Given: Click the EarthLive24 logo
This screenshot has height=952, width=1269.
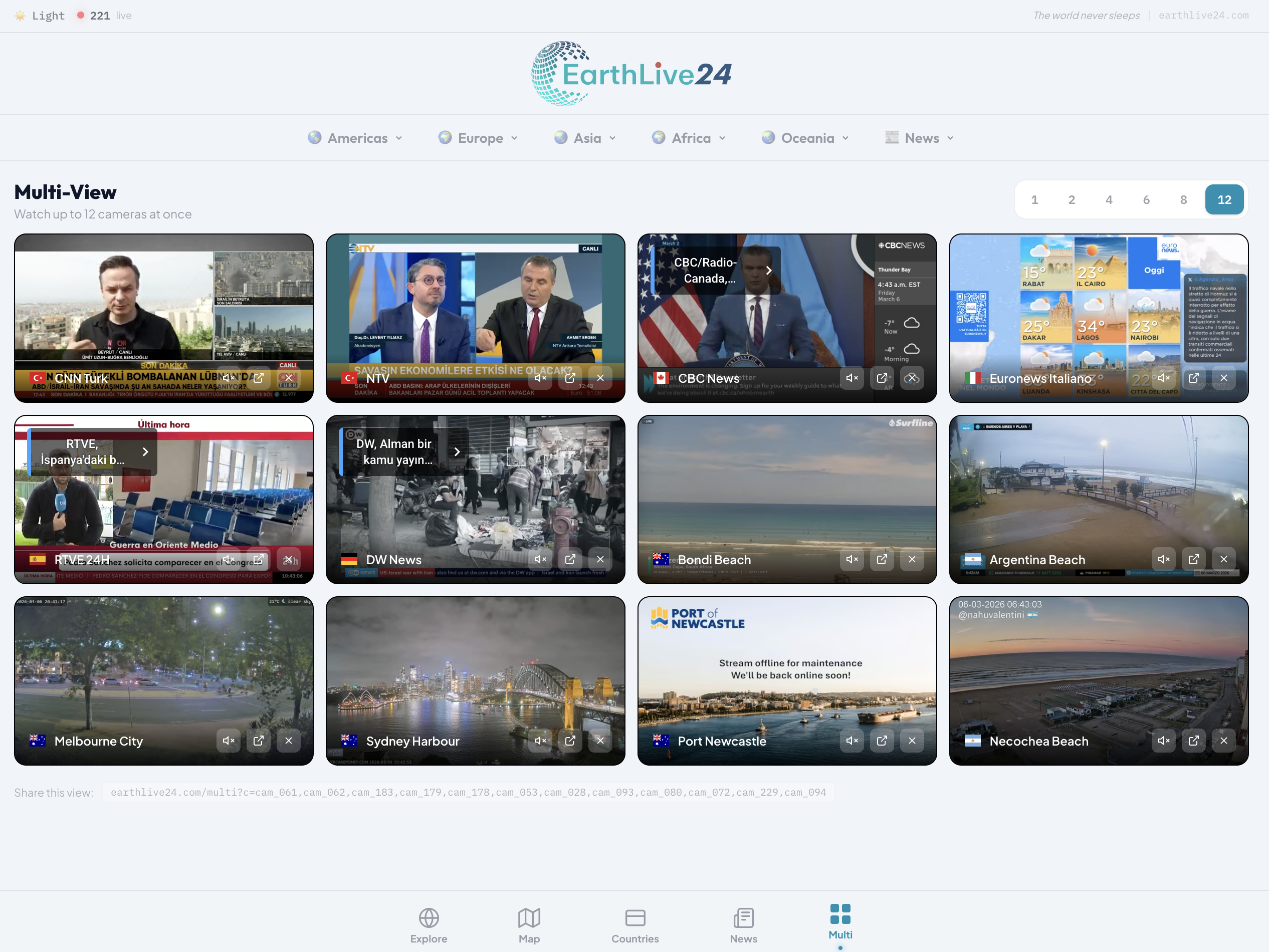Looking at the screenshot, I should [631, 74].
